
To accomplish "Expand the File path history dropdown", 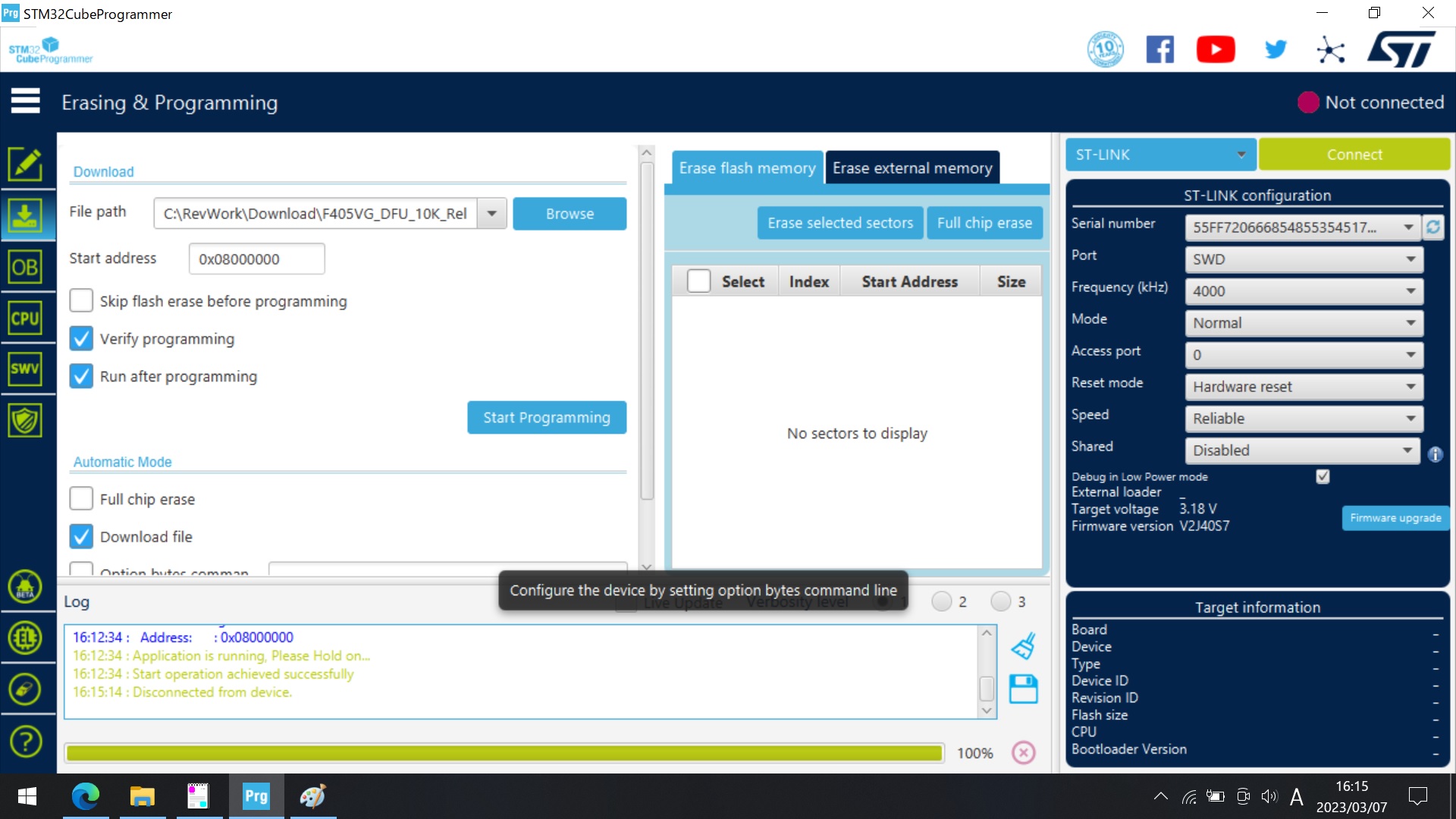I will (x=491, y=214).
